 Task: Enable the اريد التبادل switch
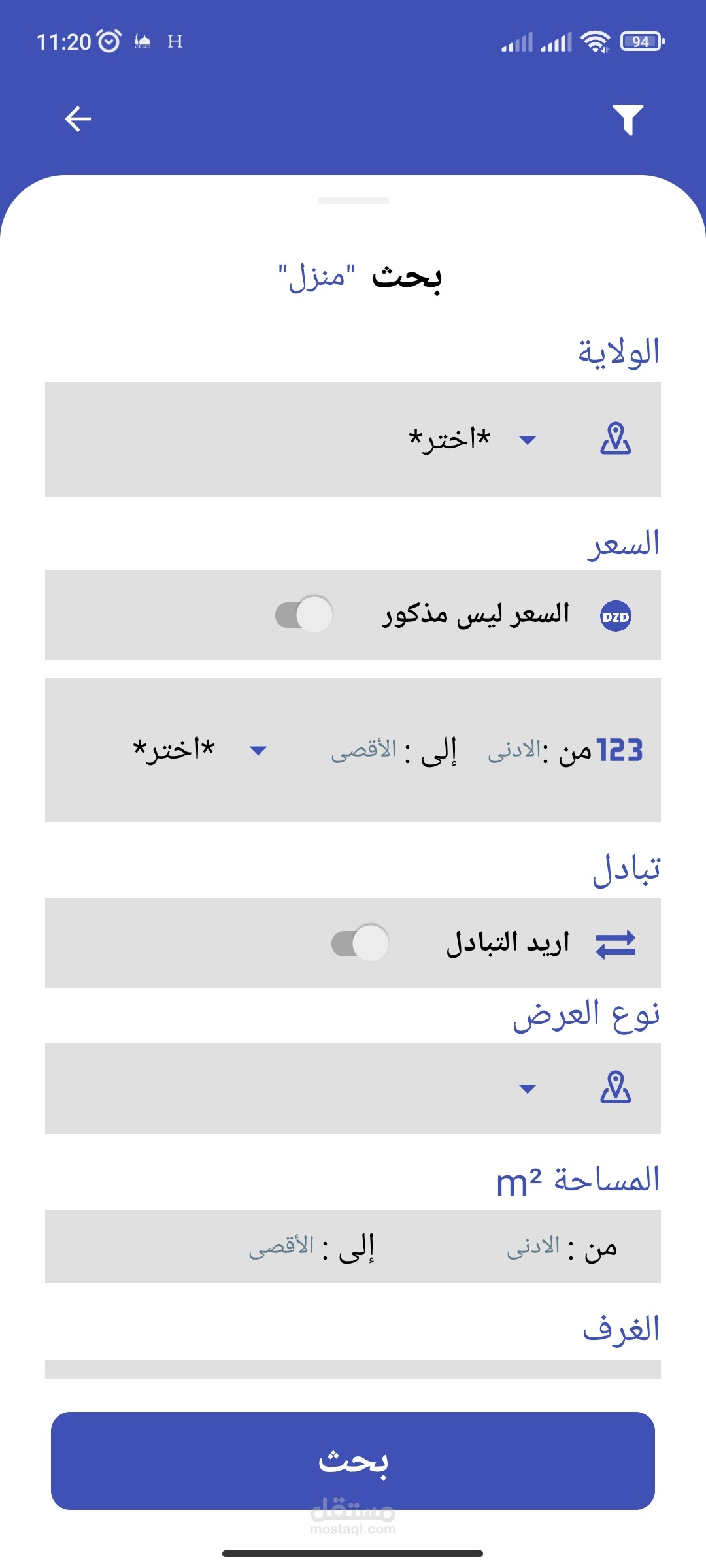(x=360, y=943)
